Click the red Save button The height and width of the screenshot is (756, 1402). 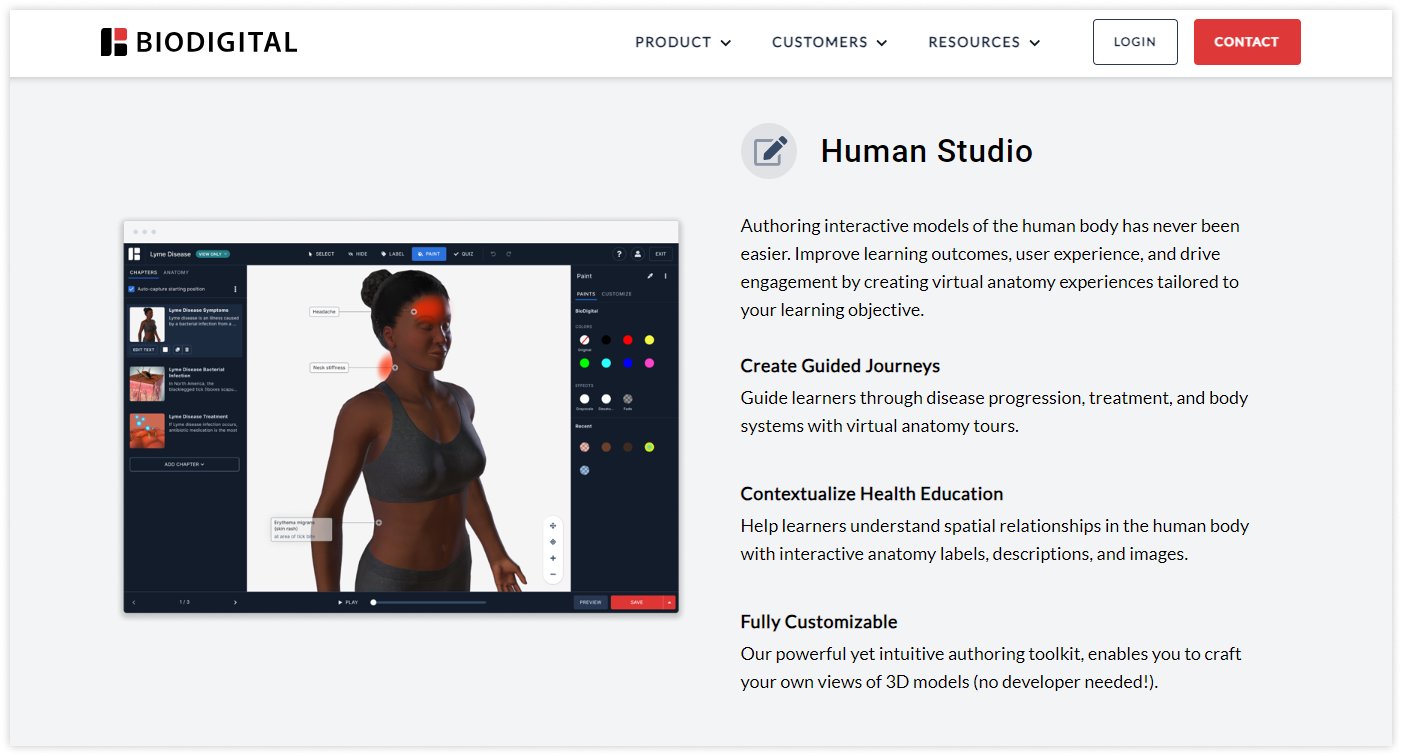pyautogui.click(x=637, y=602)
